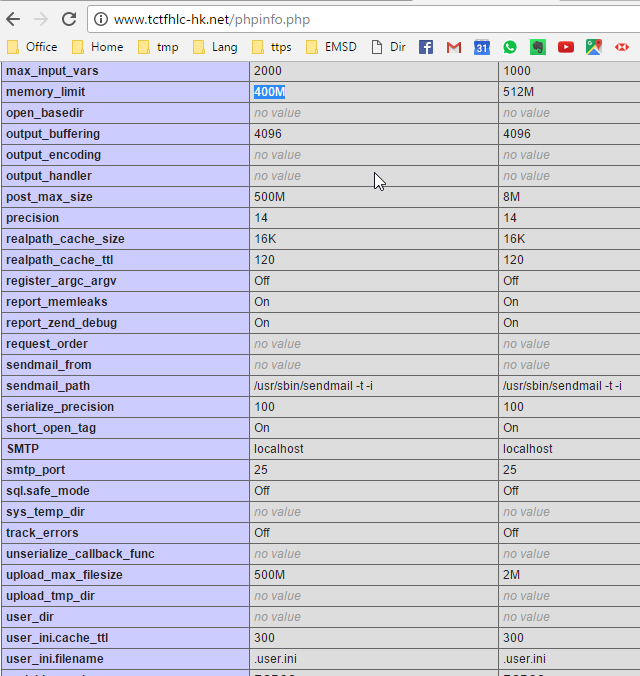Open the Facebook bookmark

(x=426, y=47)
